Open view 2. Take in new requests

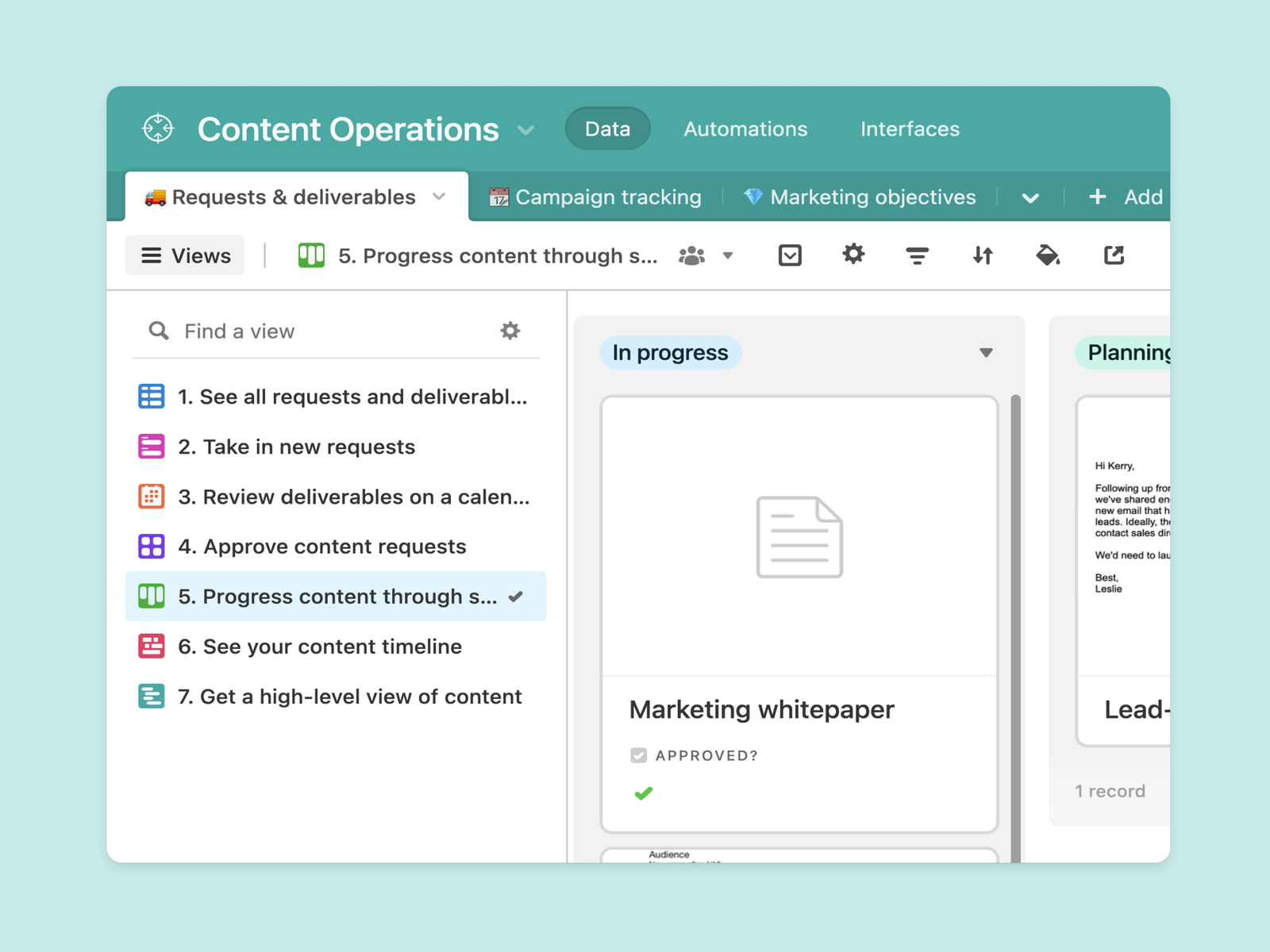[336, 447]
